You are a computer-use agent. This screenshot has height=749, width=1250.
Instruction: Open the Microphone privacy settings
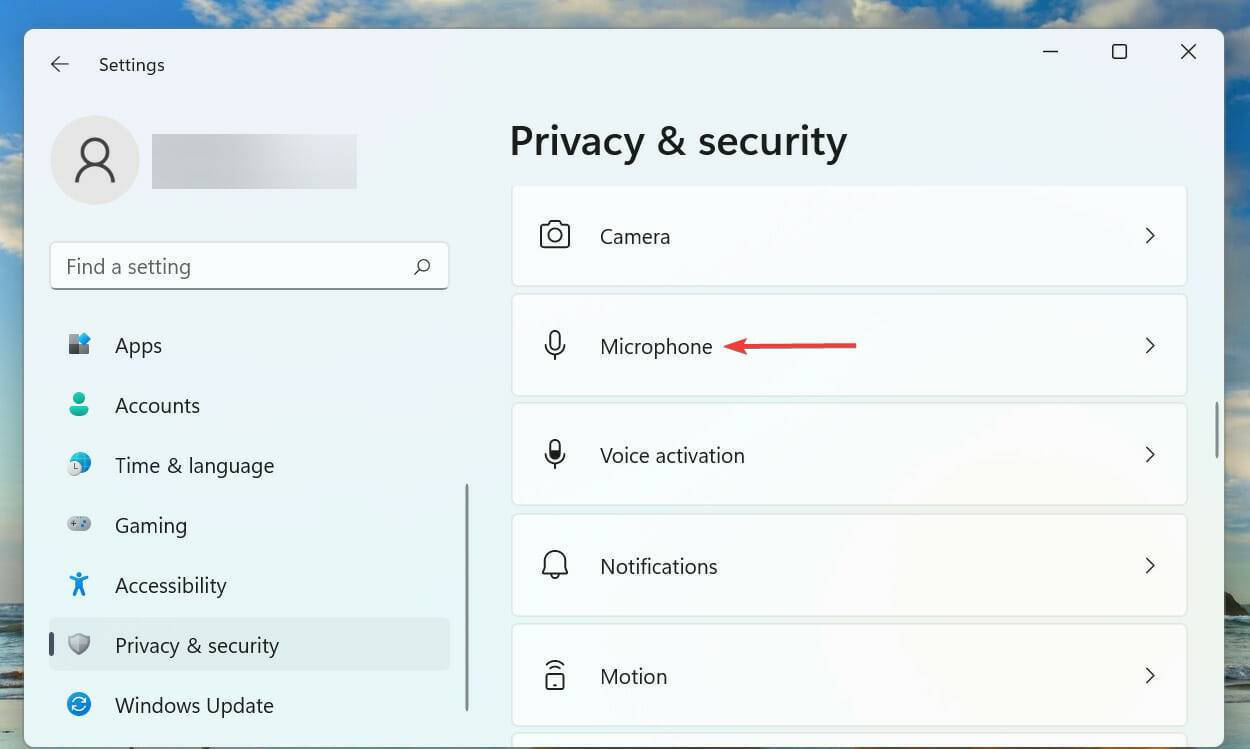(x=656, y=347)
